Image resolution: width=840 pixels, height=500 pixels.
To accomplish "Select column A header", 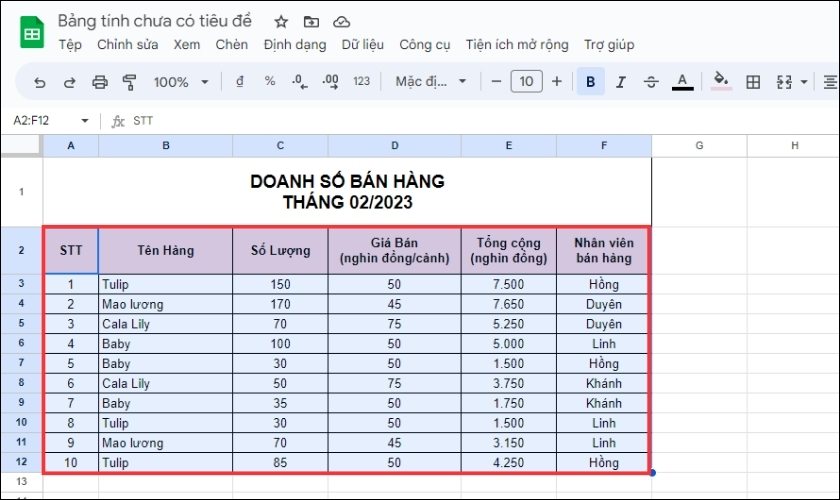I will pos(71,146).
